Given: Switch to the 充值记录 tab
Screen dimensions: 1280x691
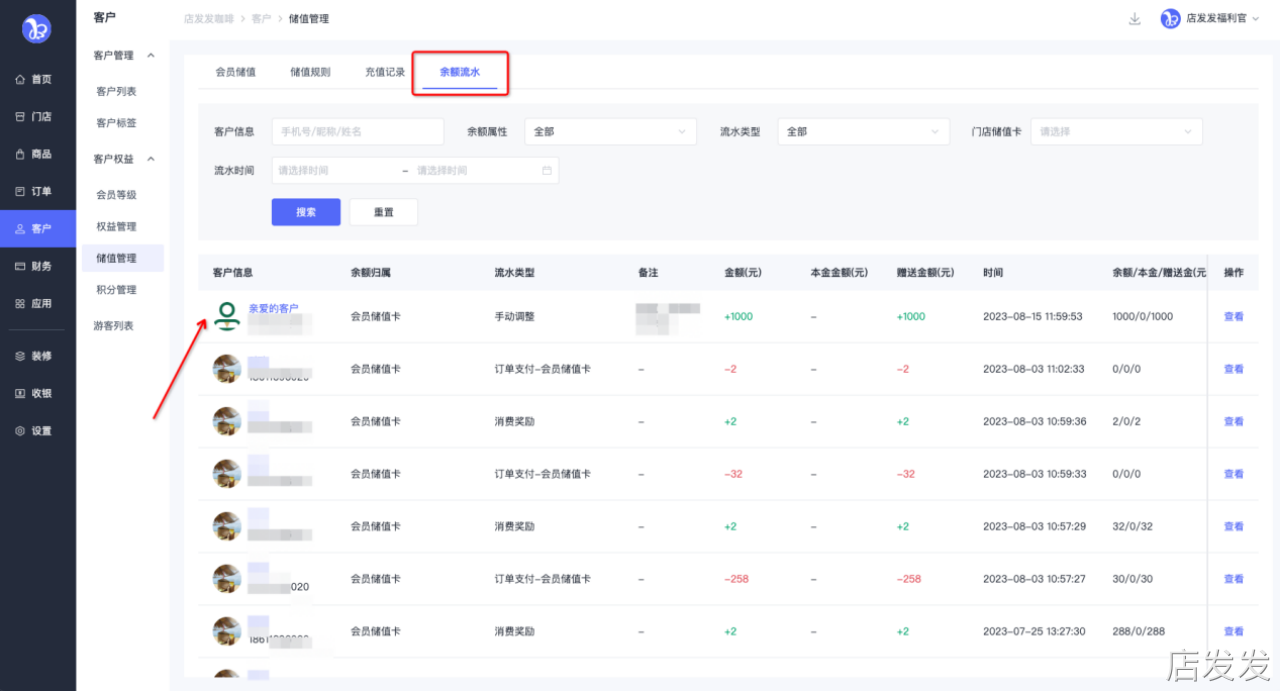Looking at the screenshot, I should point(385,72).
